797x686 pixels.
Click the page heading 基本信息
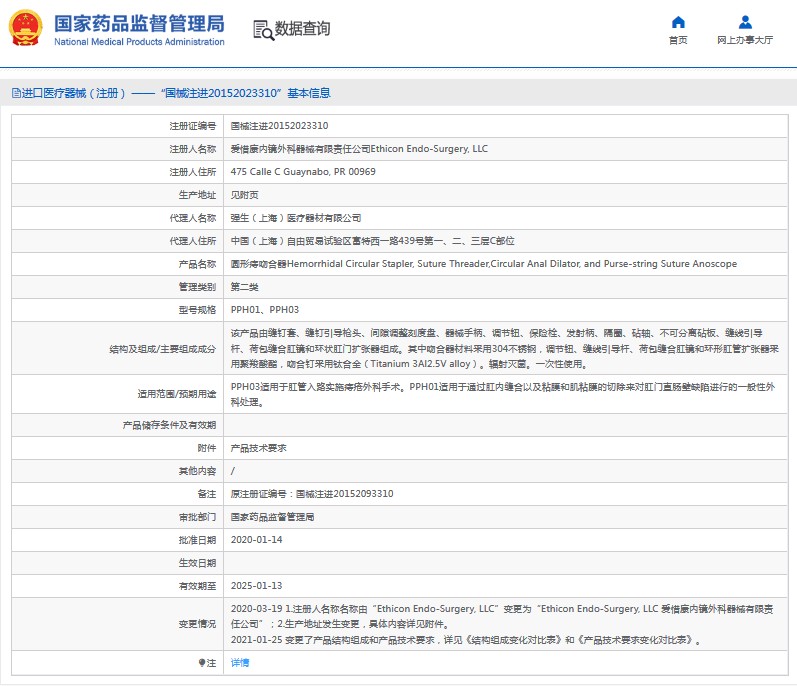pyautogui.click(x=309, y=93)
